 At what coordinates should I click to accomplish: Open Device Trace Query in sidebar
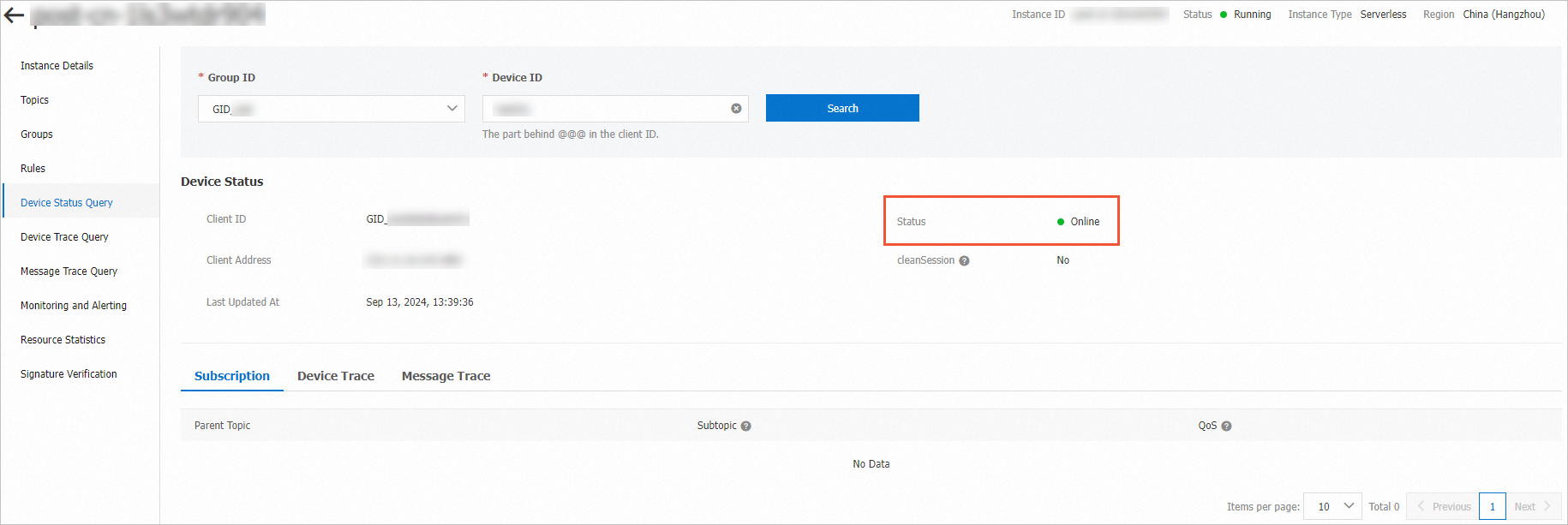(x=64, y=237)
